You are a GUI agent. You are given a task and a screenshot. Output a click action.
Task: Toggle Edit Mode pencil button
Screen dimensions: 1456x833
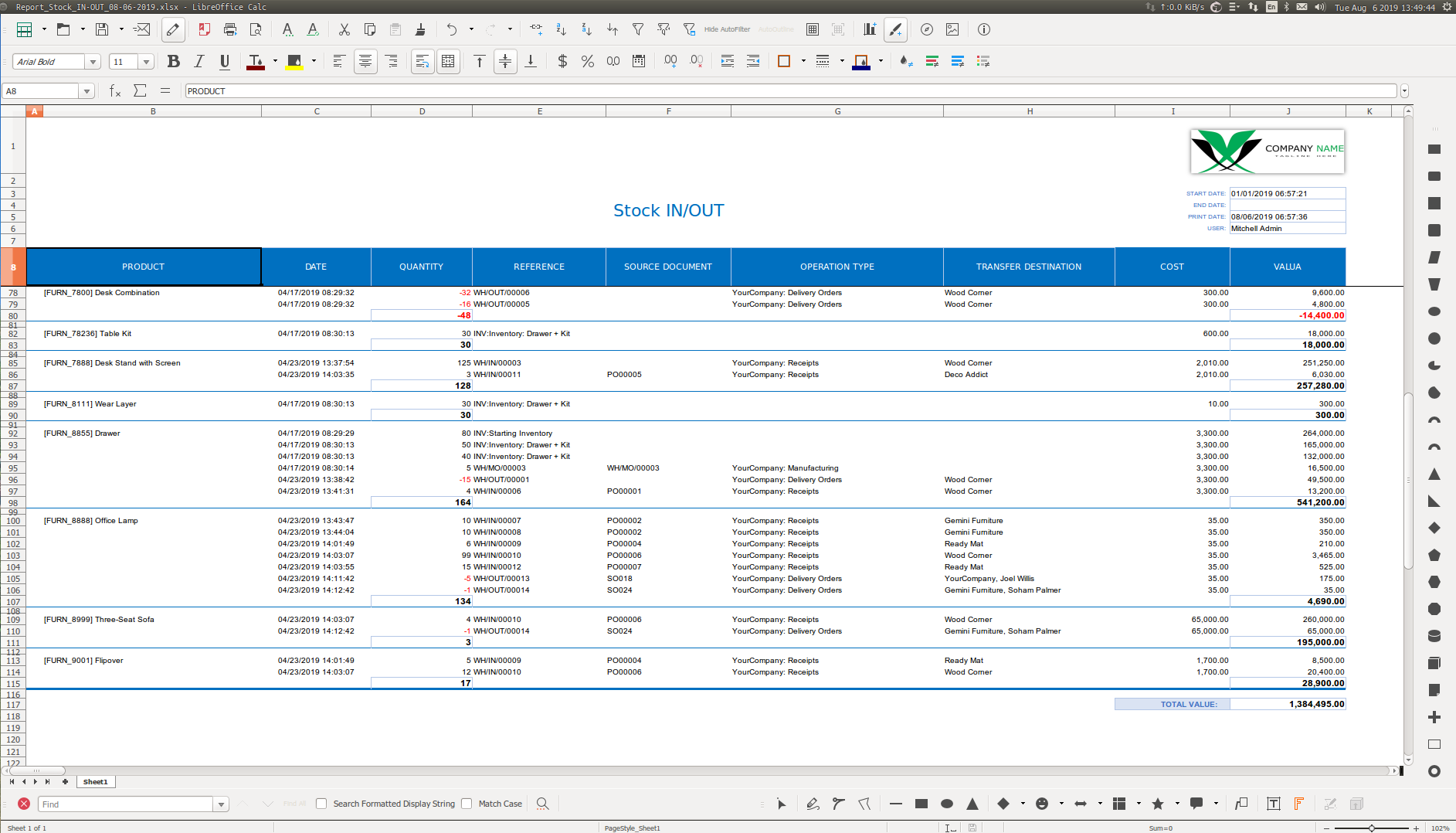(173, 29)
